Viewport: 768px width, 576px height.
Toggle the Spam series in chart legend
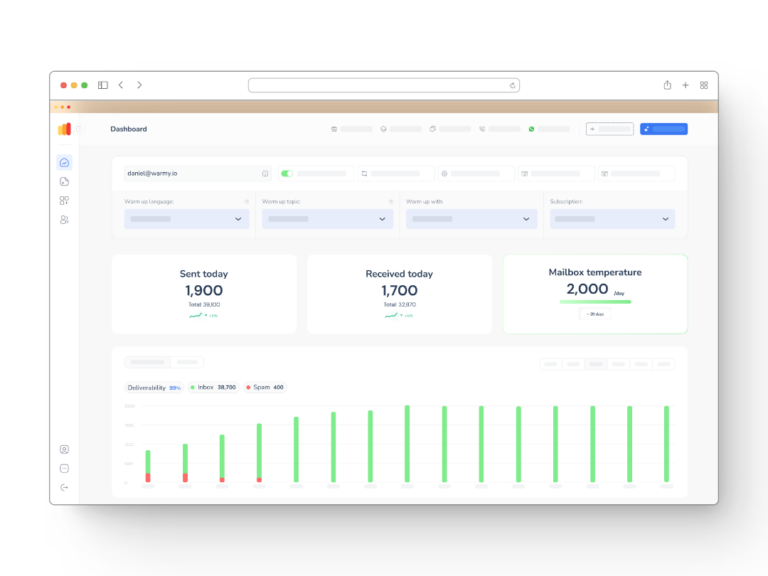click(x=265, y=387)
